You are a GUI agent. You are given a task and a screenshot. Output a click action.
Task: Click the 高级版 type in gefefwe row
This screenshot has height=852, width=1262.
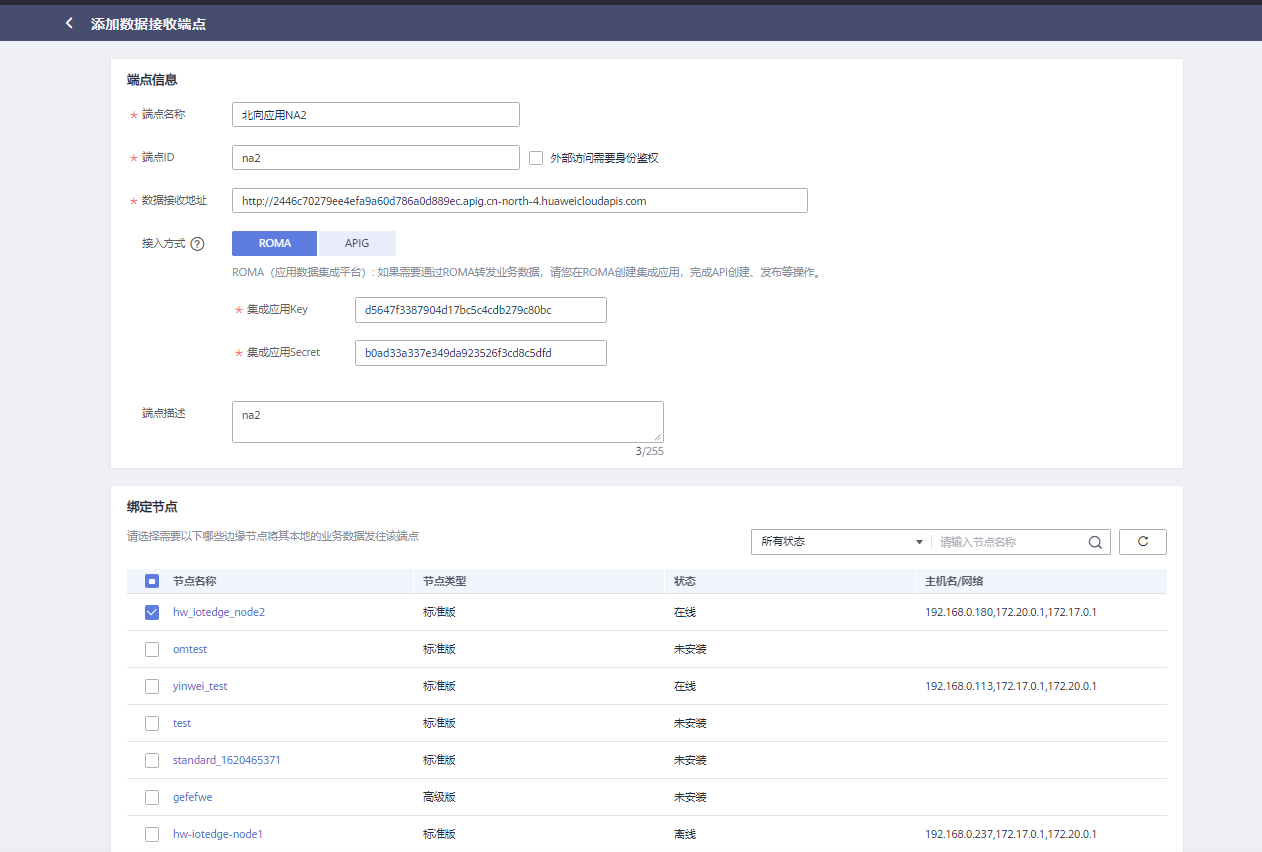(439, 797)
